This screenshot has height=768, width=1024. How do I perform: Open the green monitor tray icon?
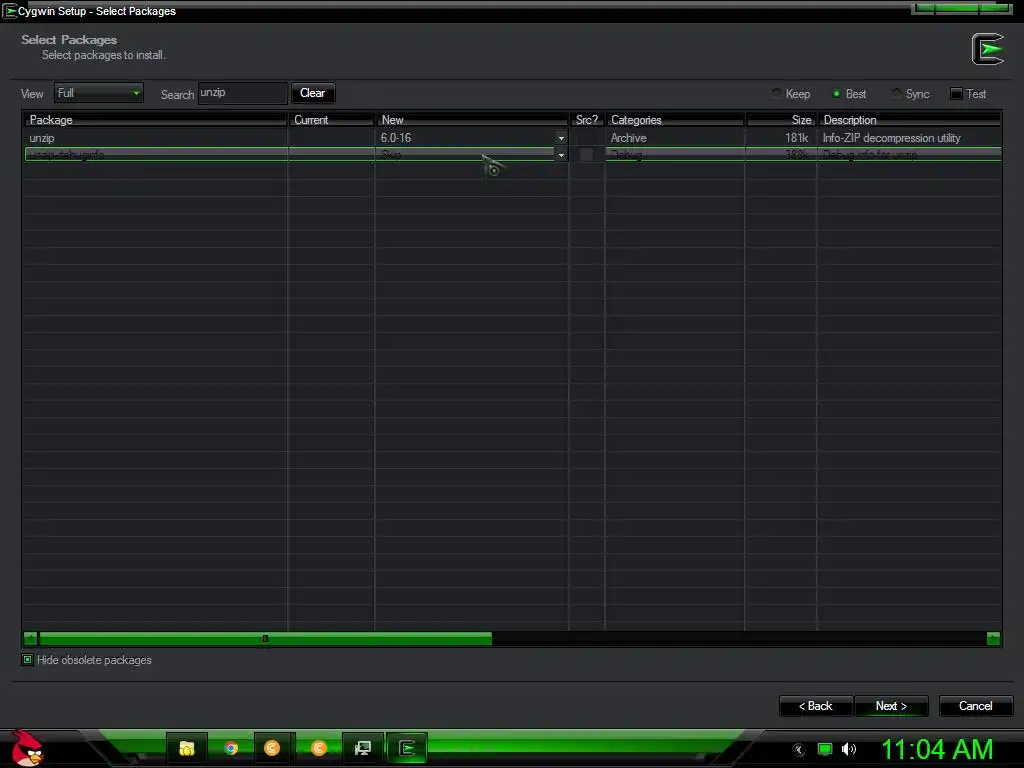pyautogui.click(x=825, y=749)
